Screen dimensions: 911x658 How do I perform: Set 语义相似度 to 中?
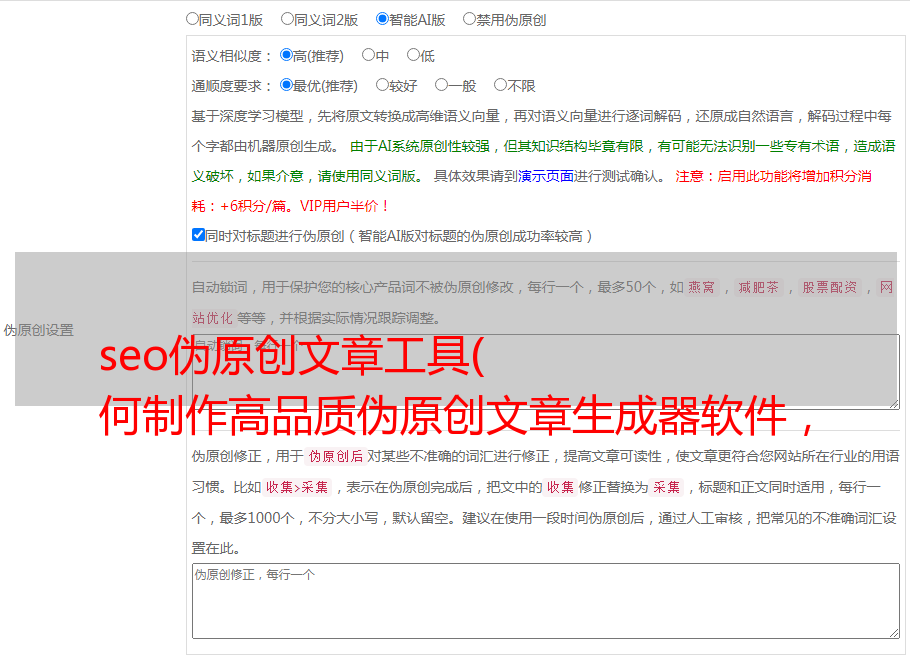click(x=368, y=55)
